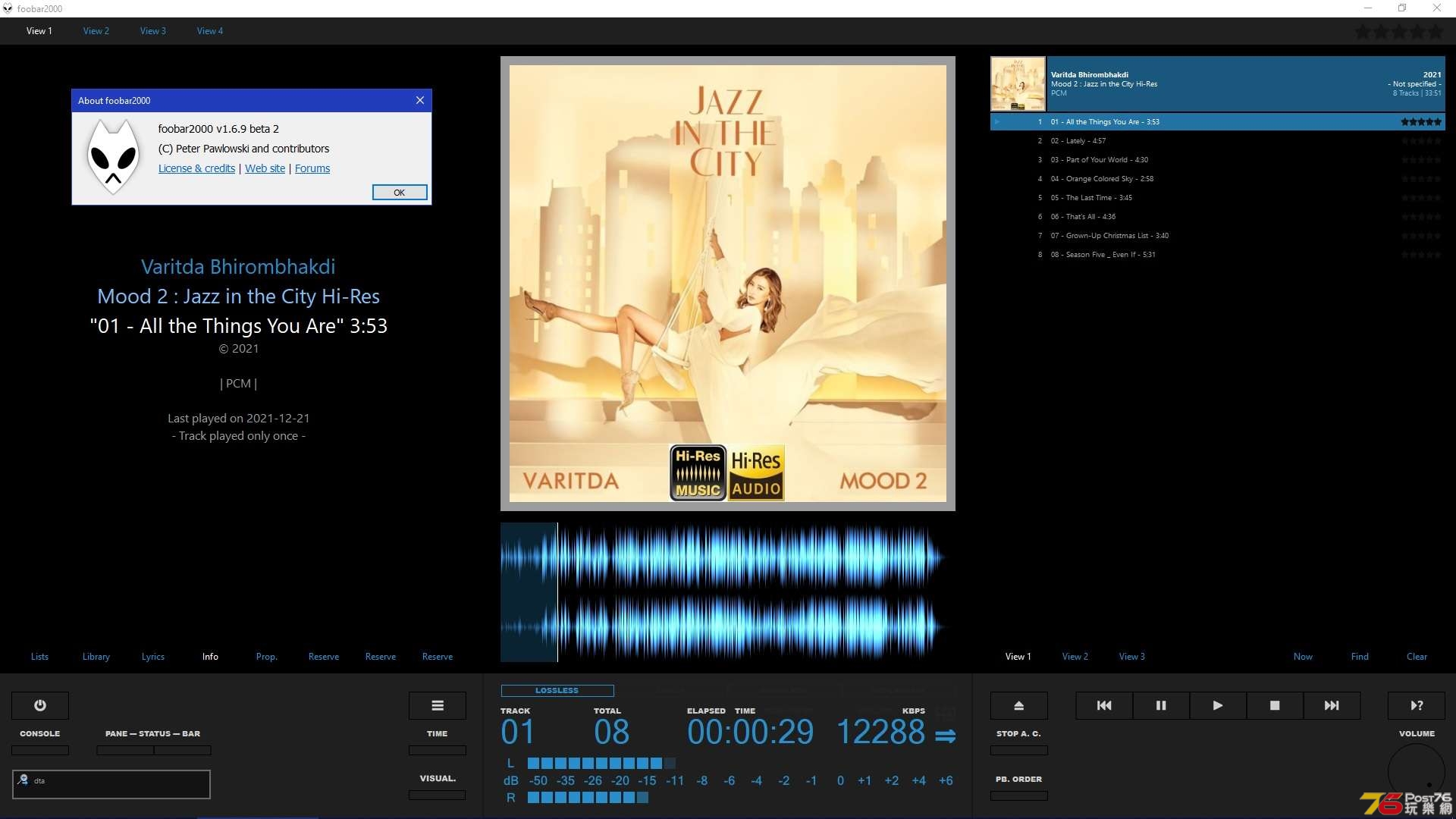Toggle the STOP A. C. bar button

[1019, 750]
